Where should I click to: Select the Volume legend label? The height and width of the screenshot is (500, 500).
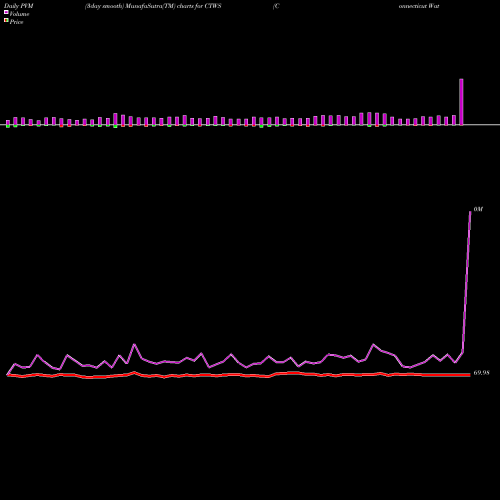tap(19, 14)
